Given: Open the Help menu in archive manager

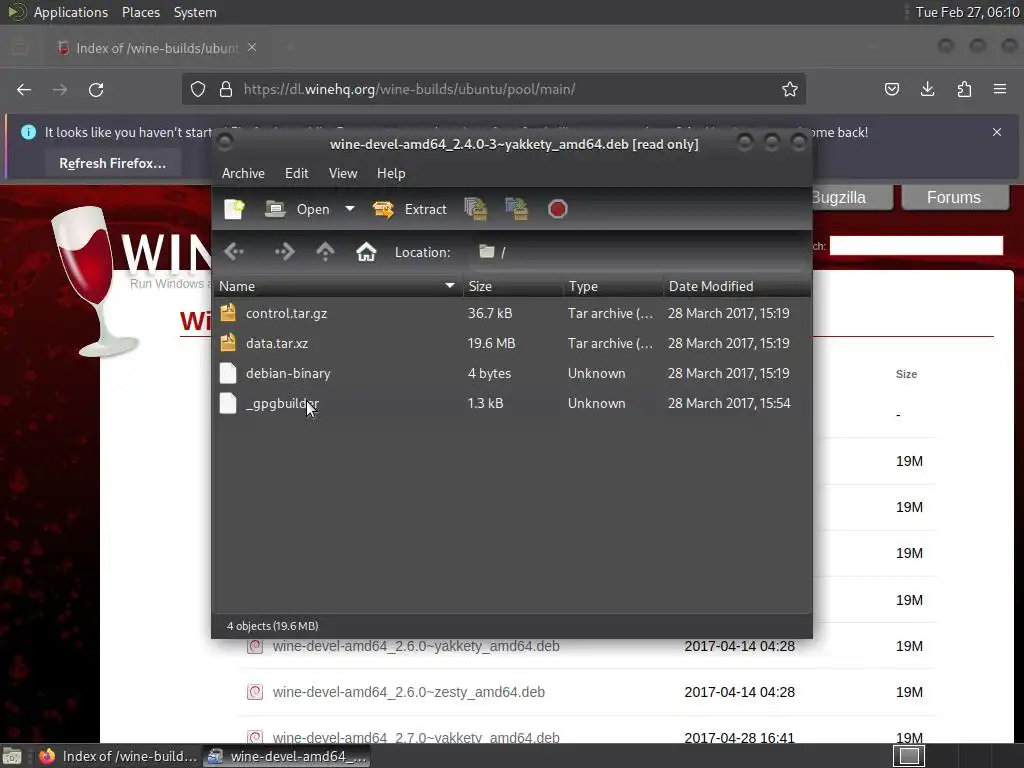Looking at the screenshot, I should coord(391,173).
